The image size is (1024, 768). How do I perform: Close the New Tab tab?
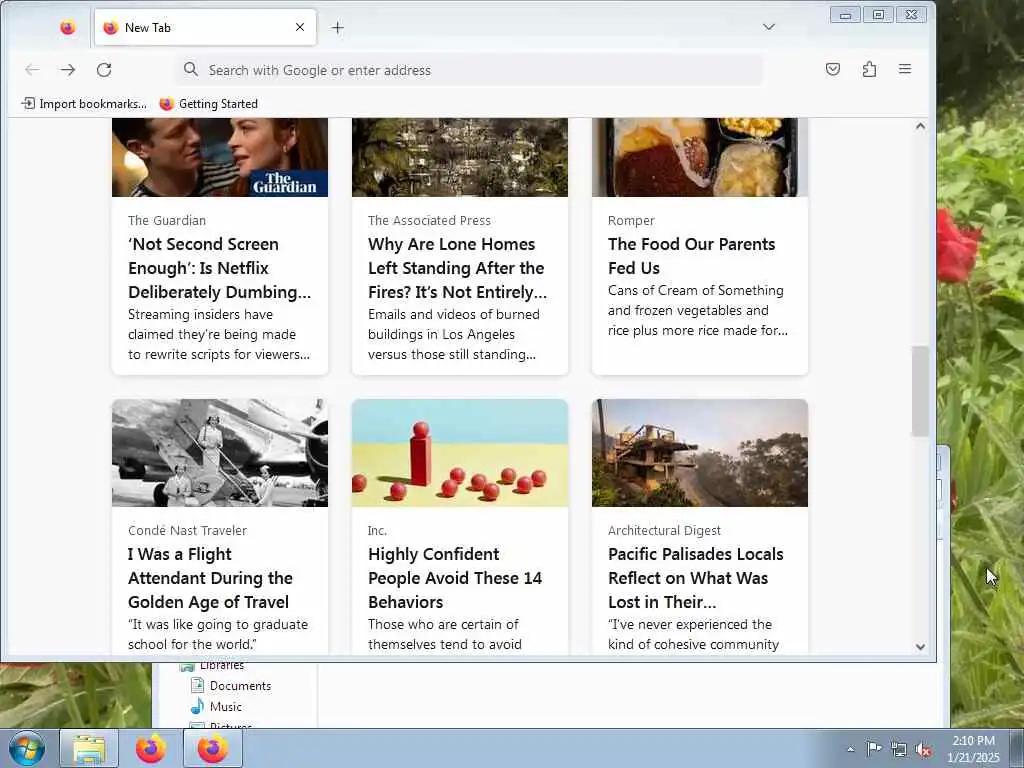300,27
